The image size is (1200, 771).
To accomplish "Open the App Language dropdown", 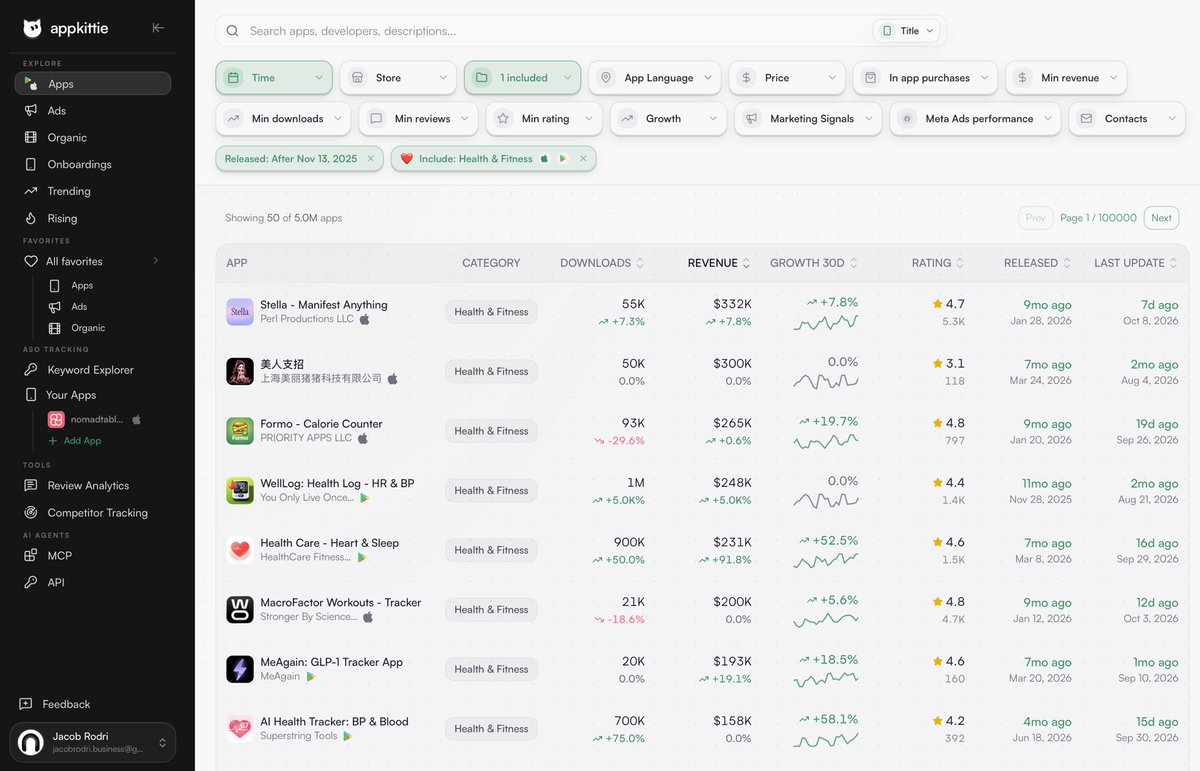I will click(655, 78).
